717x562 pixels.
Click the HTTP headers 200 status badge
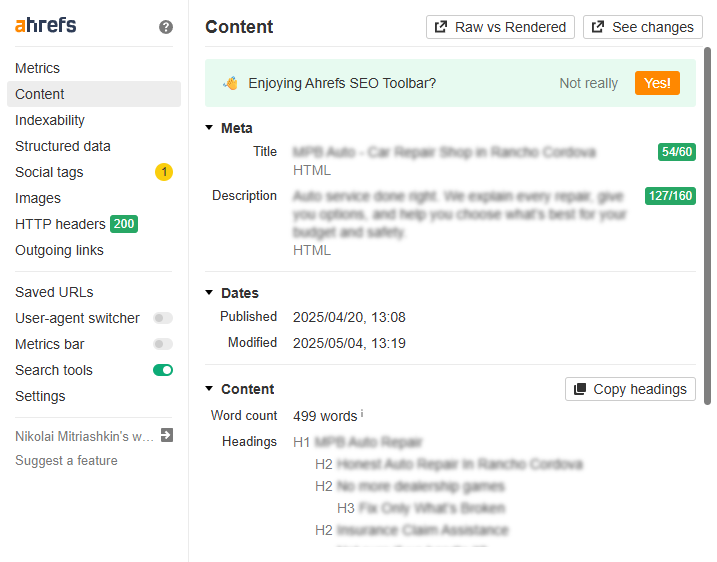124,224
